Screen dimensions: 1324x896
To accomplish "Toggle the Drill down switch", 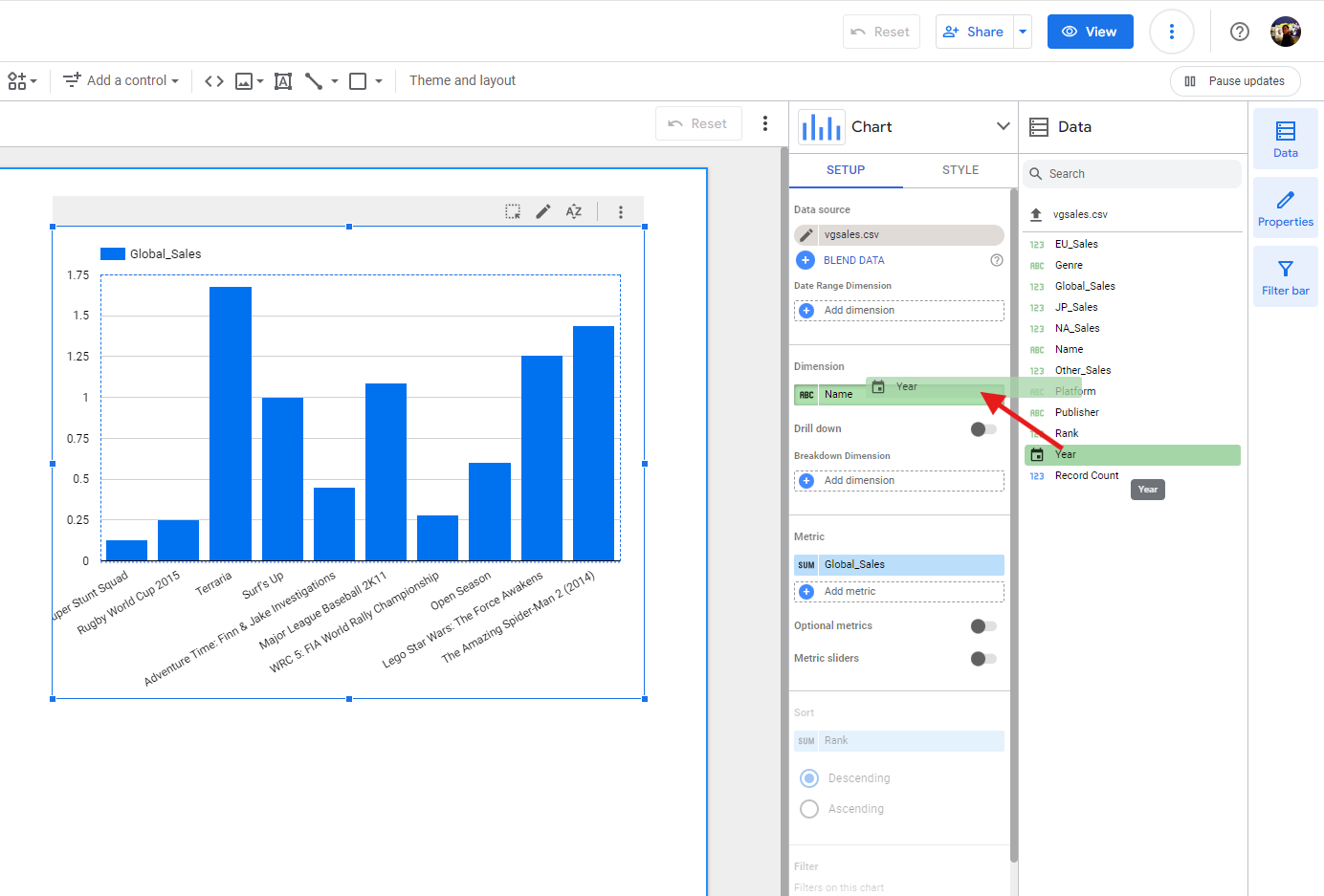I will click(x=983, y=429).
